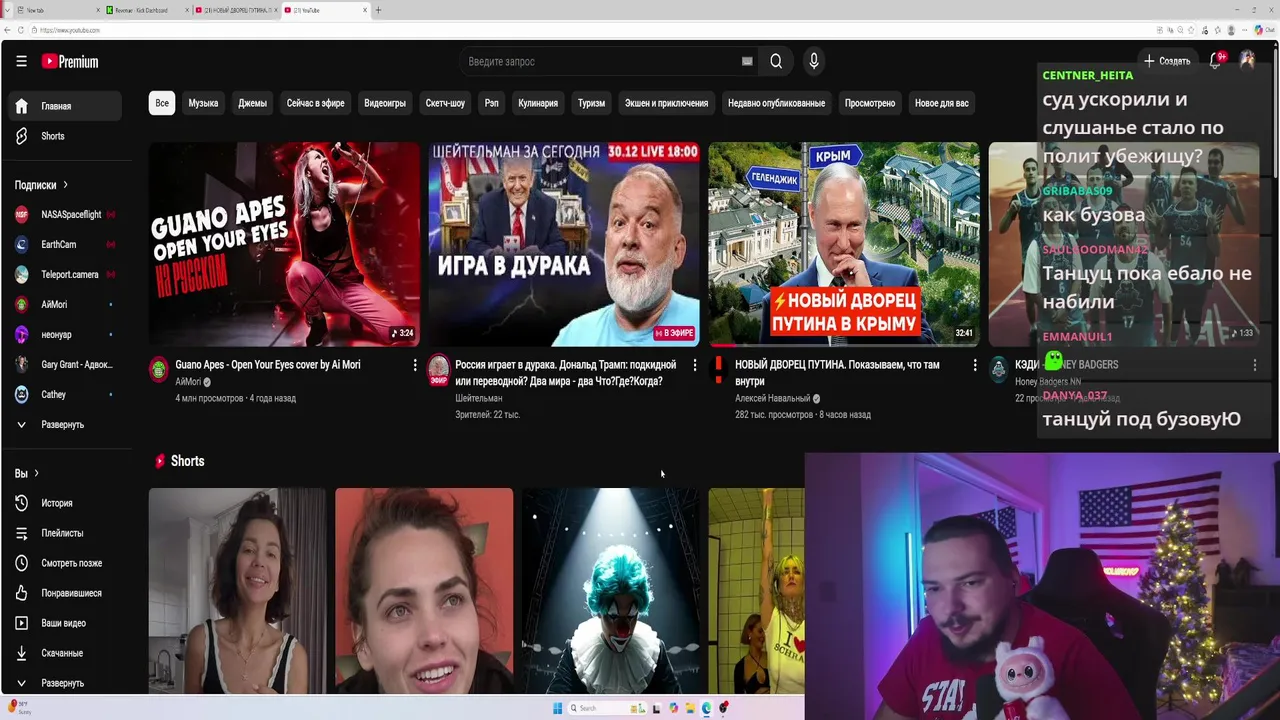Open the Новый дворец Путина thumbnail

[x=844, y=244]
